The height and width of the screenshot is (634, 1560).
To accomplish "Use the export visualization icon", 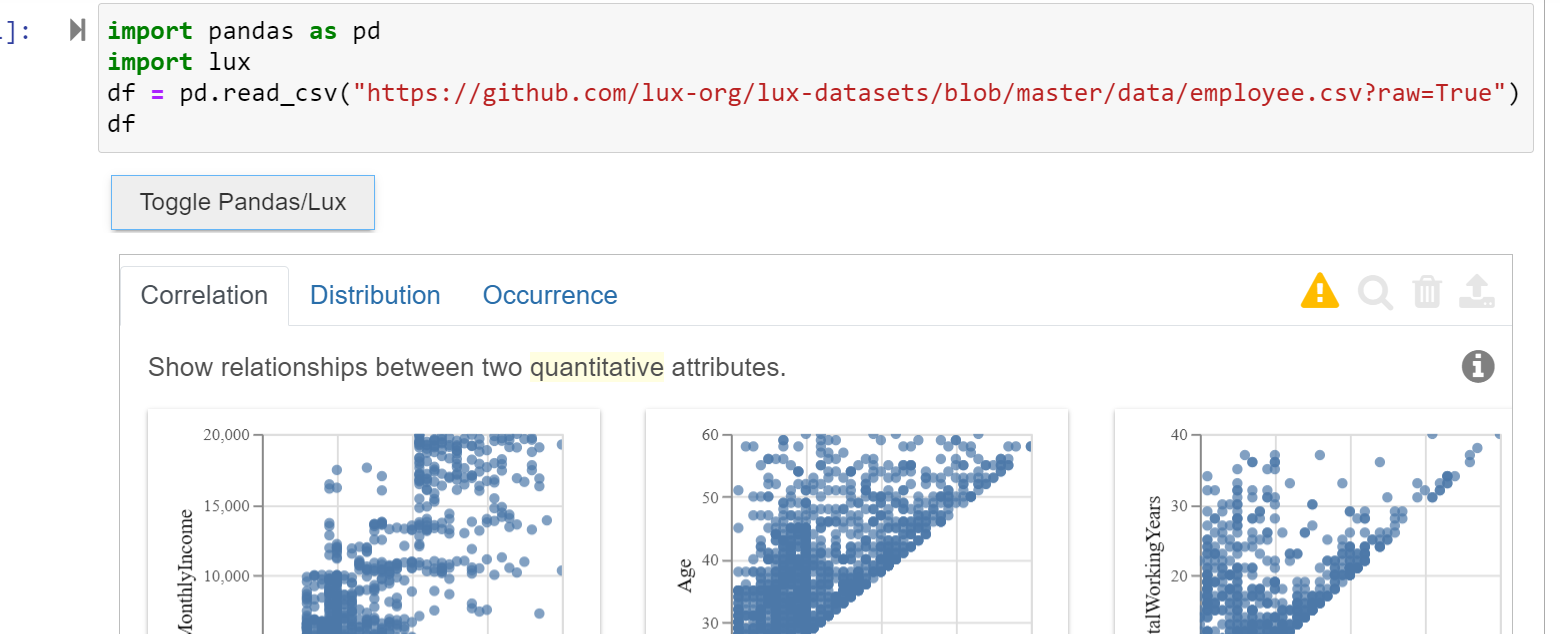I will pyautogui.click(x=1478, y=291).
